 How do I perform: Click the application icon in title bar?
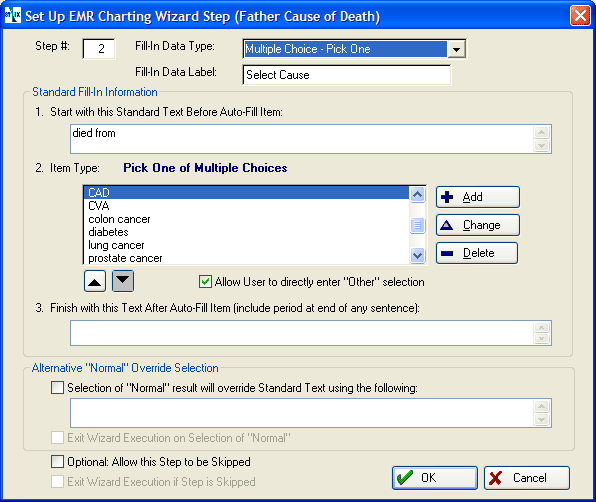[13, 16]
